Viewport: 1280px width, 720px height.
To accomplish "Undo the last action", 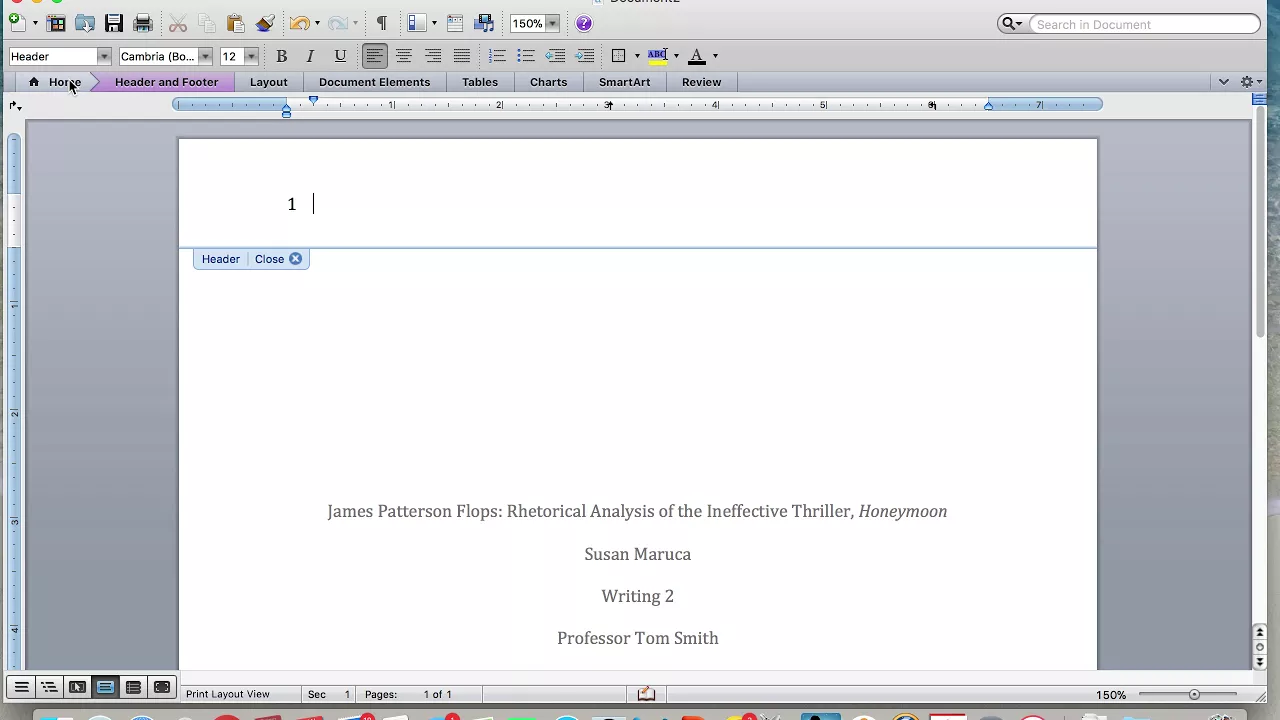I will [299, 23].
